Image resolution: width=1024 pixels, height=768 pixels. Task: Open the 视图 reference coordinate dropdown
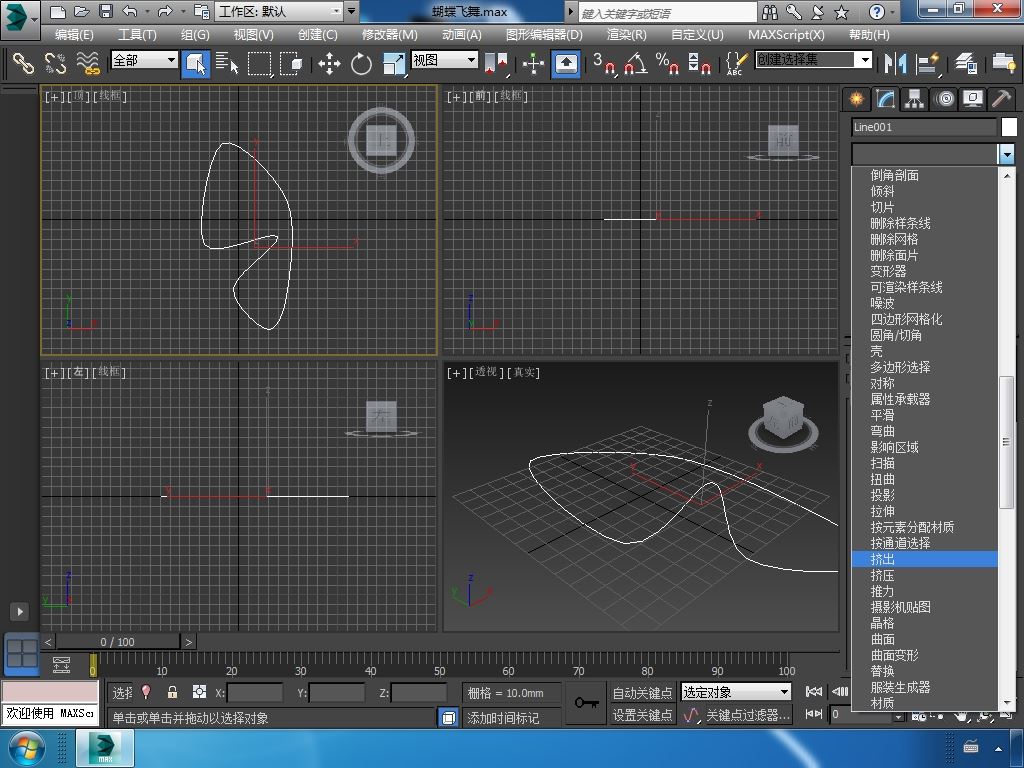[x=444, y=60]
